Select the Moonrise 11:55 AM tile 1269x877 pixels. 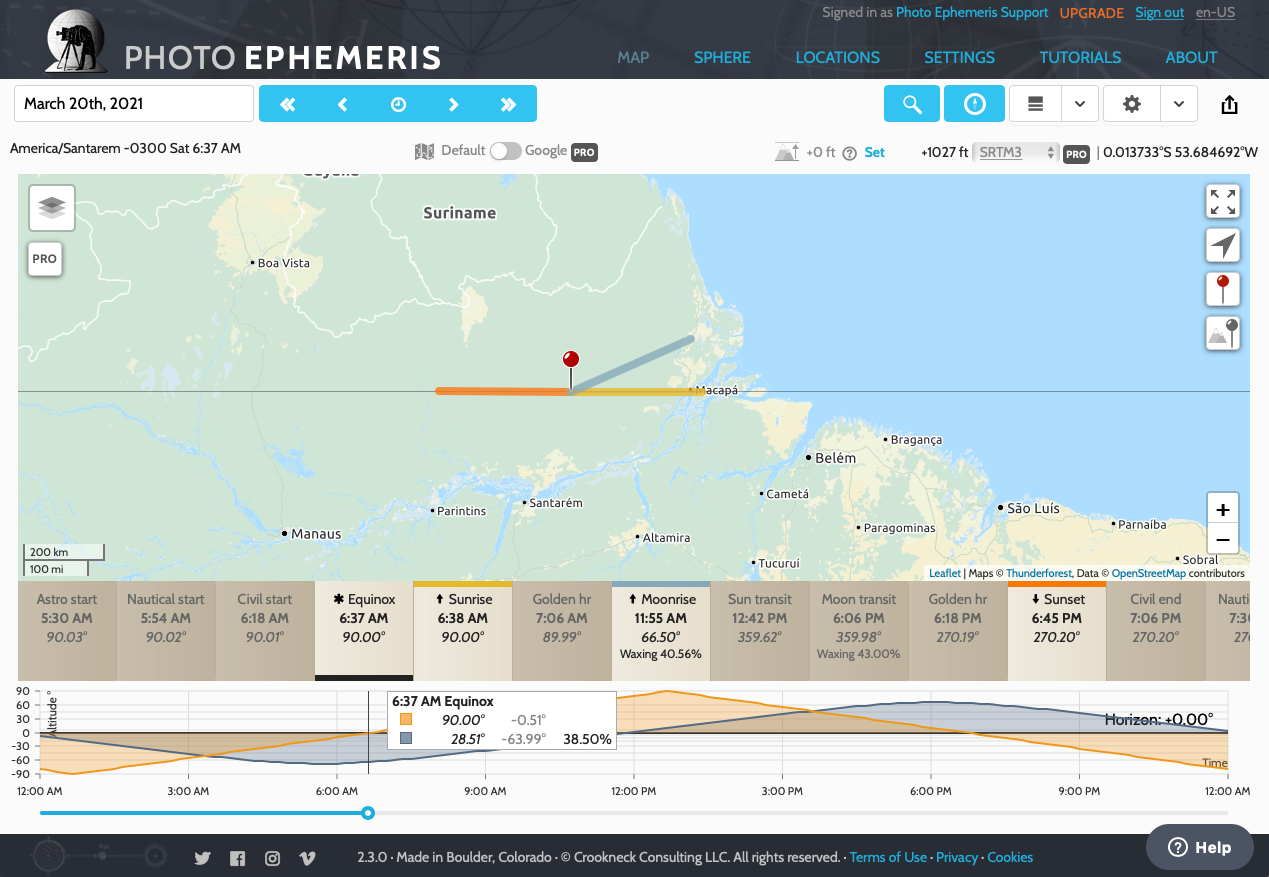tap(661, 632)
